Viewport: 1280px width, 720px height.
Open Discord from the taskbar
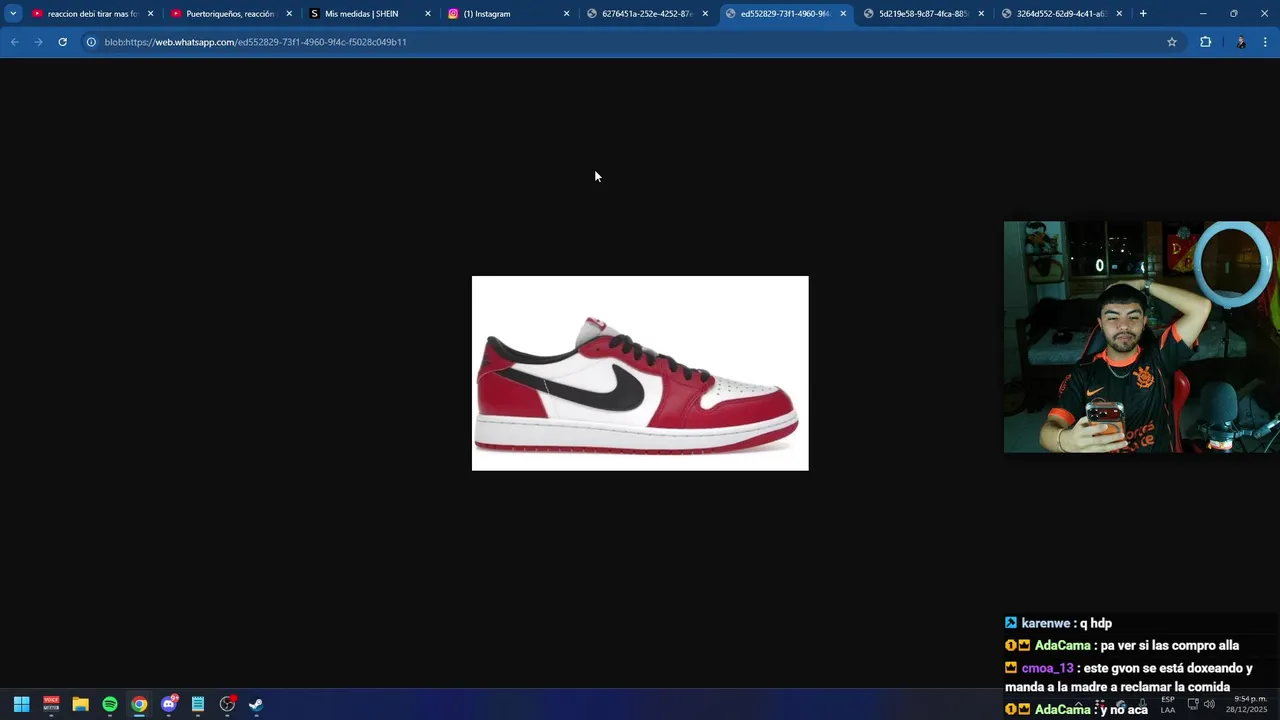click(x=169, y=704)
